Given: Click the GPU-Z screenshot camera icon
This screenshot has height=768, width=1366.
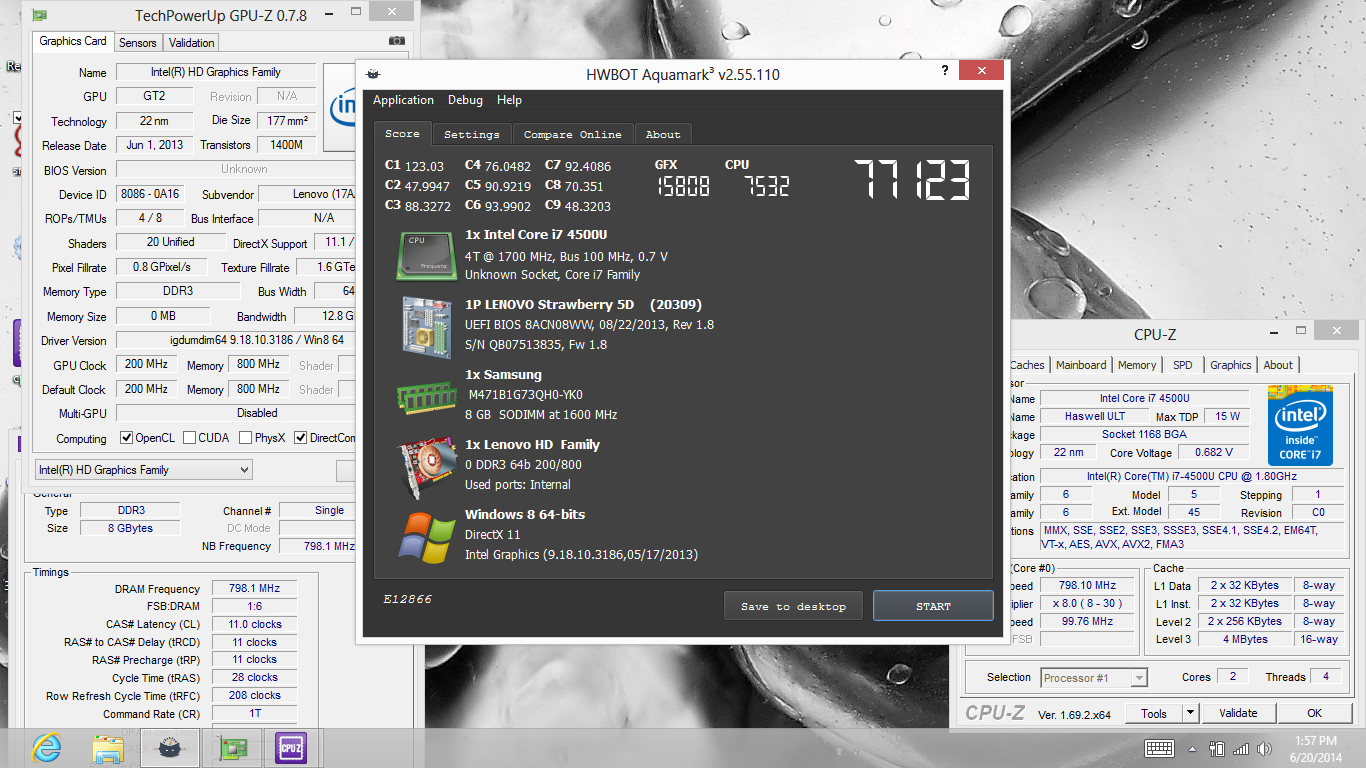Looking at the screenshot, I should (x=397, y=41).
